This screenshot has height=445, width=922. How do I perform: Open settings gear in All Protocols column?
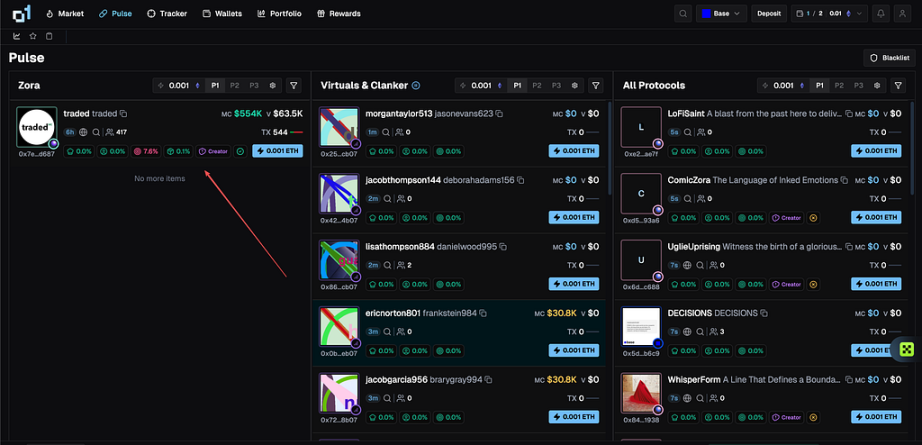[x=877, y=86]
